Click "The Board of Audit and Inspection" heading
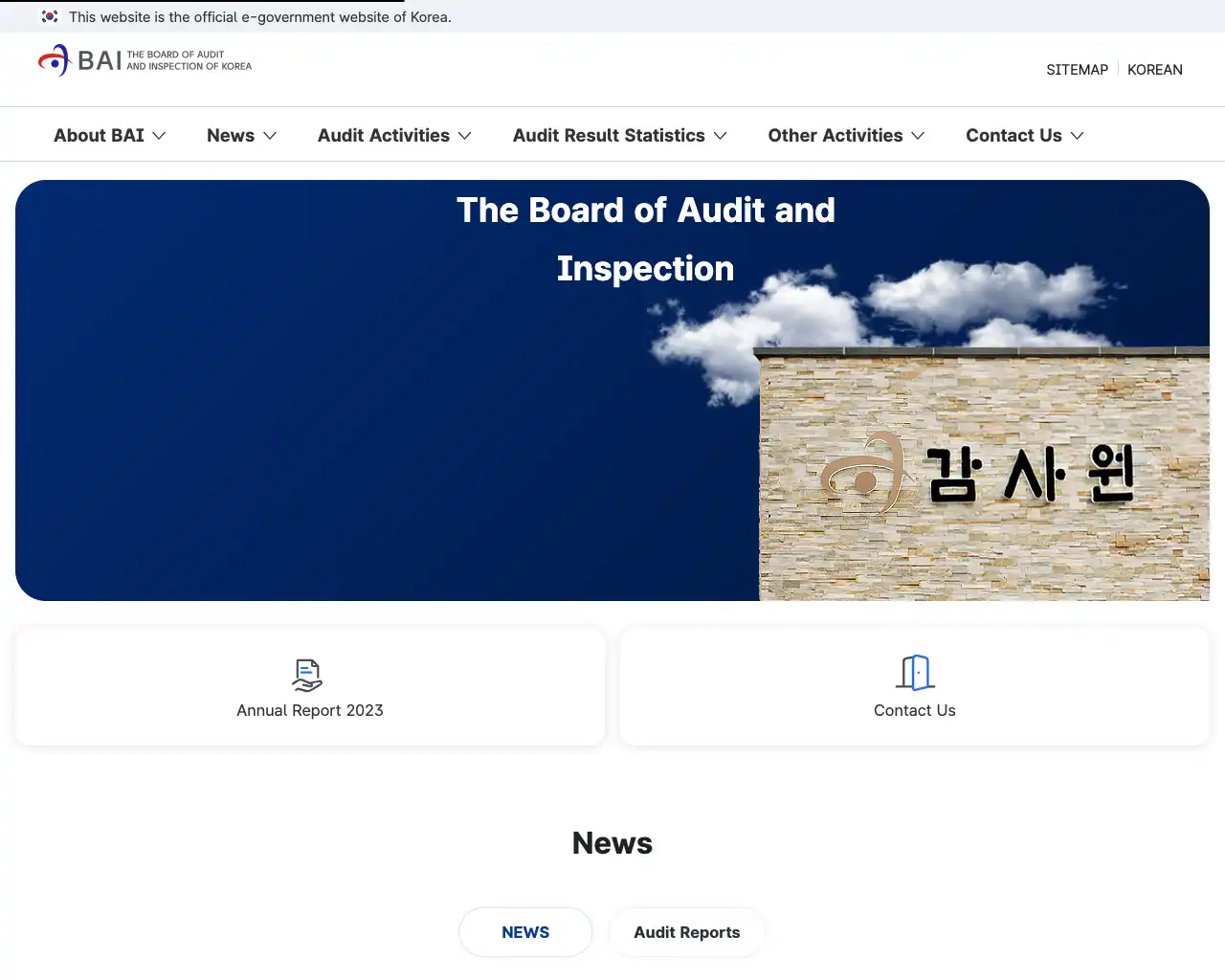Viewport: 1225px width, 980px height. [646, 239]
